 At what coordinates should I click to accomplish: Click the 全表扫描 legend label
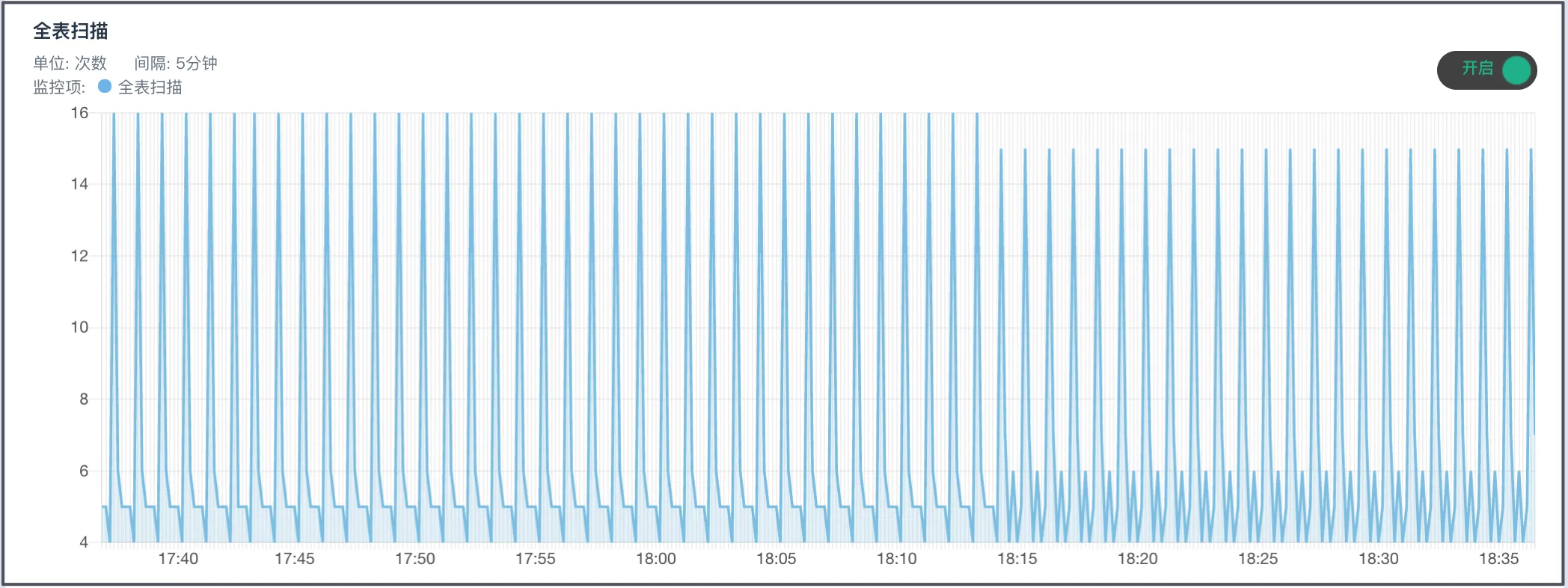pyautogui.click(x=150, y=88)
